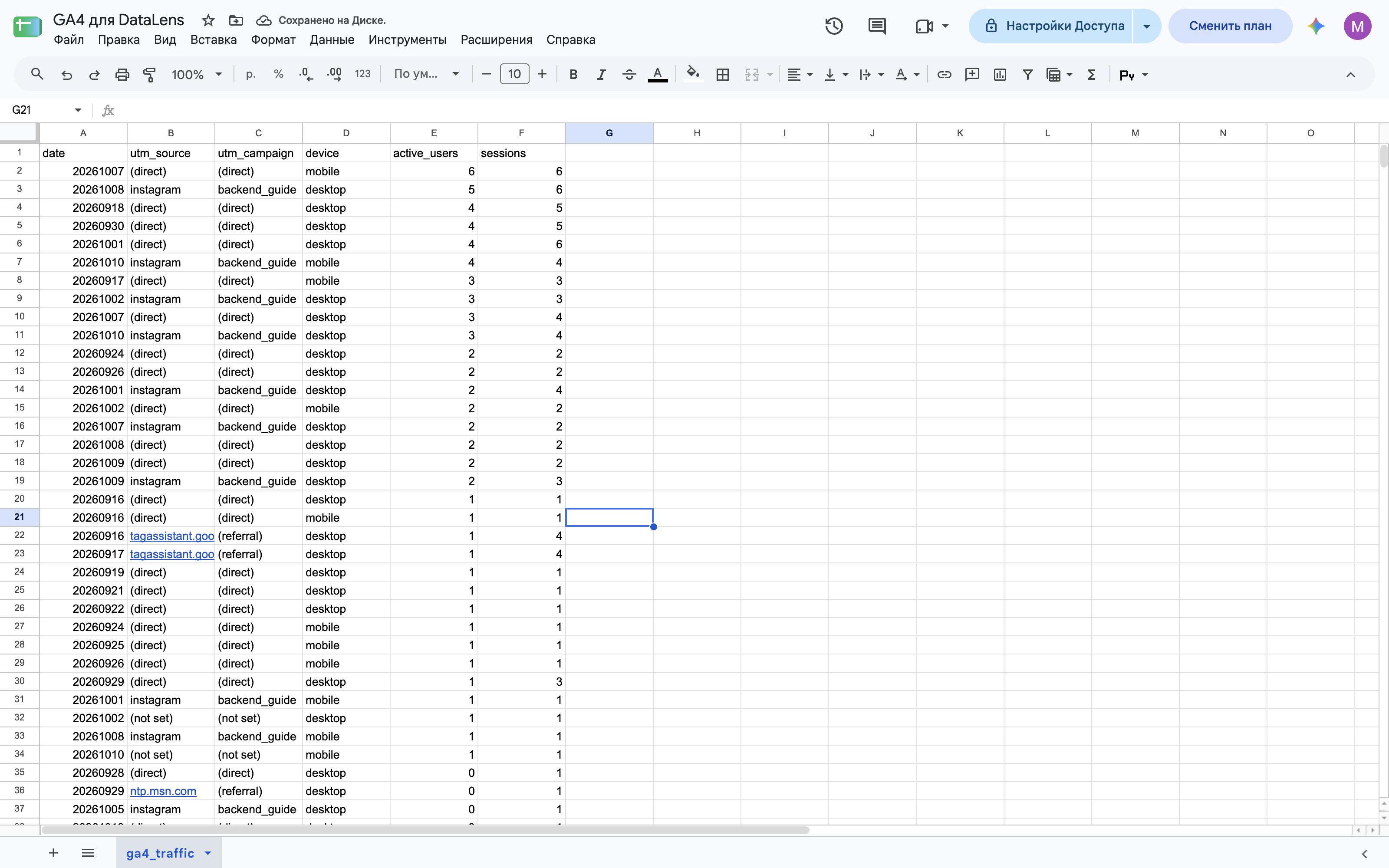Click the Настройки Доступа button

(1051, 26)
